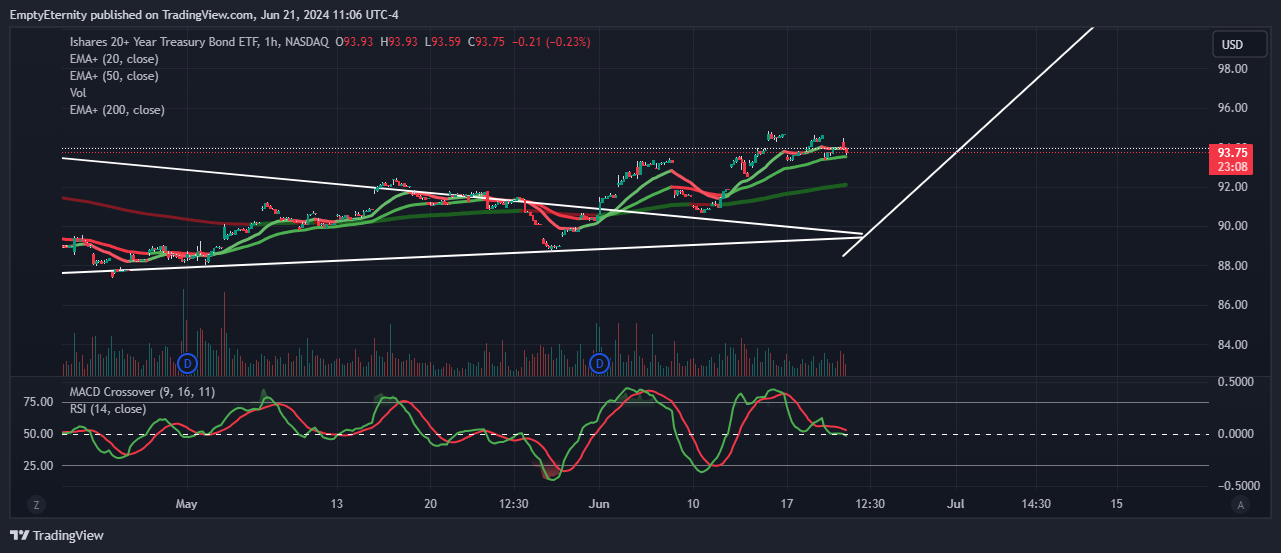Image resolution: width=1281 pixels, height=553 pixels.
Task: Select the MACD Crossover (9, 16, 11) label
Action: click(142, 392)
